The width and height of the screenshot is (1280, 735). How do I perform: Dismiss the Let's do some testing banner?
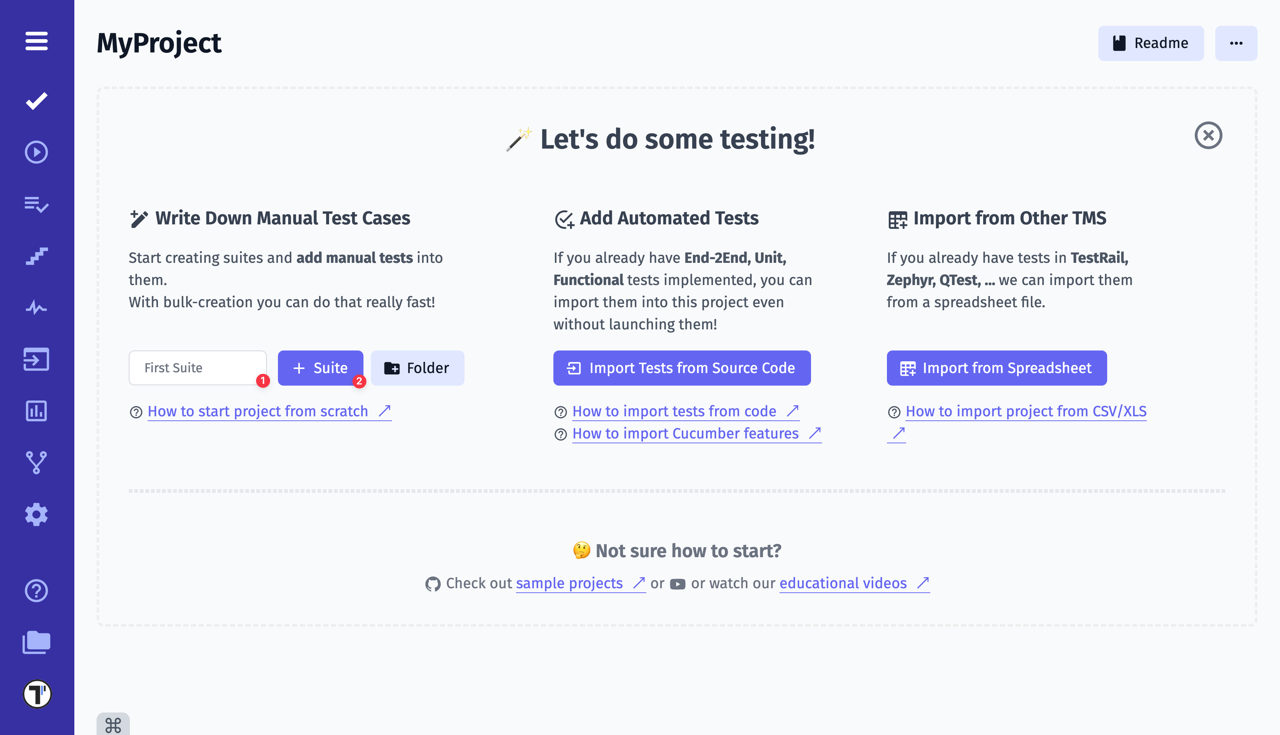pos(1208,135)
